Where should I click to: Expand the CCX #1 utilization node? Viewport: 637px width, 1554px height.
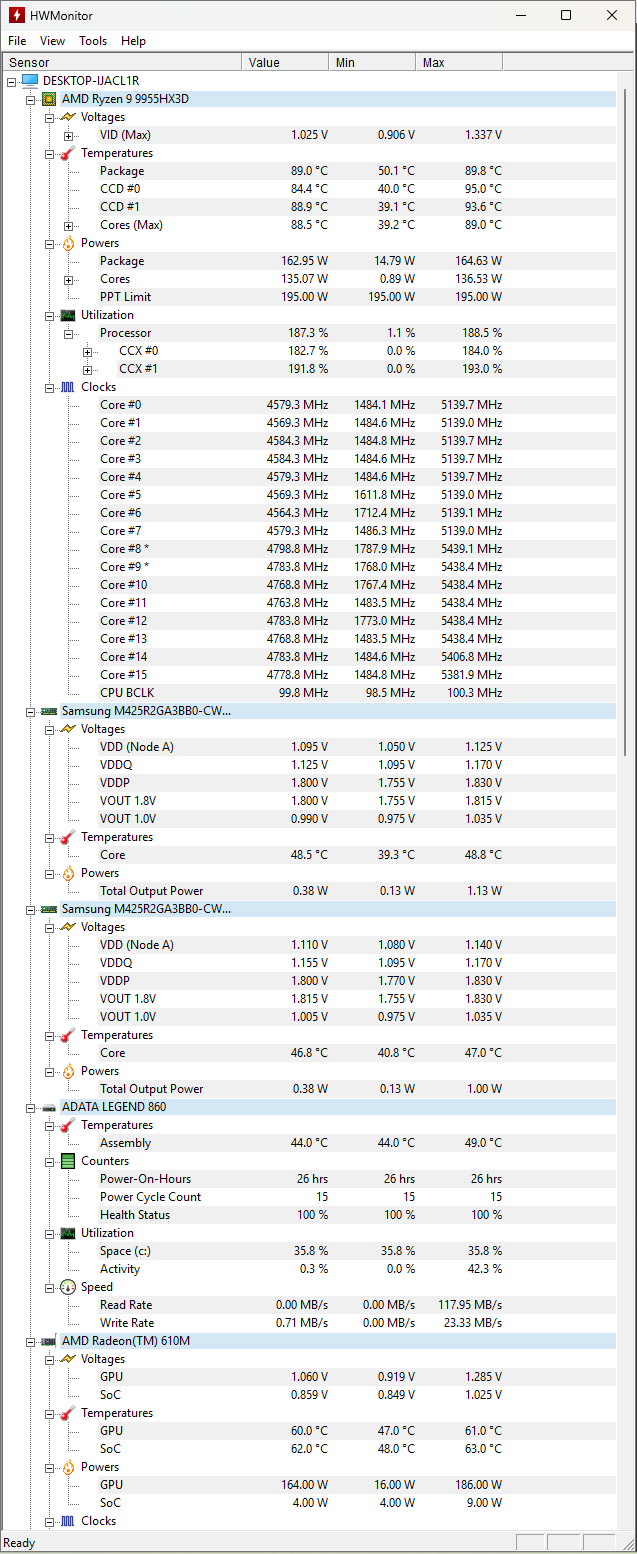87,369
